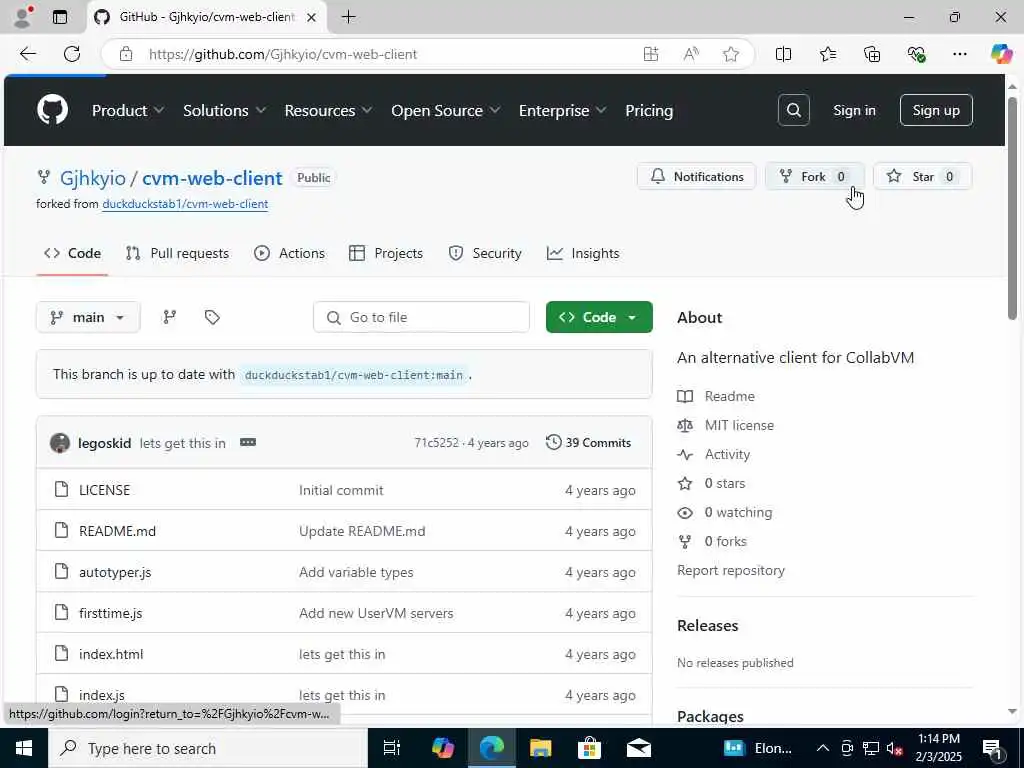Fork the repository with Fork button
The height and width of the screenshot is (768, 1024).
tap(814, 176)
